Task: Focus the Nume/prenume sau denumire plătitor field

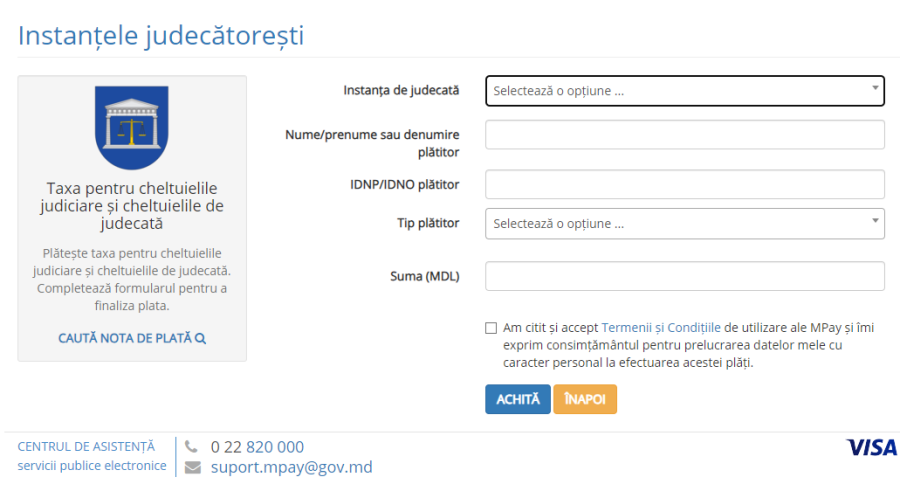Action: [685, 134]
